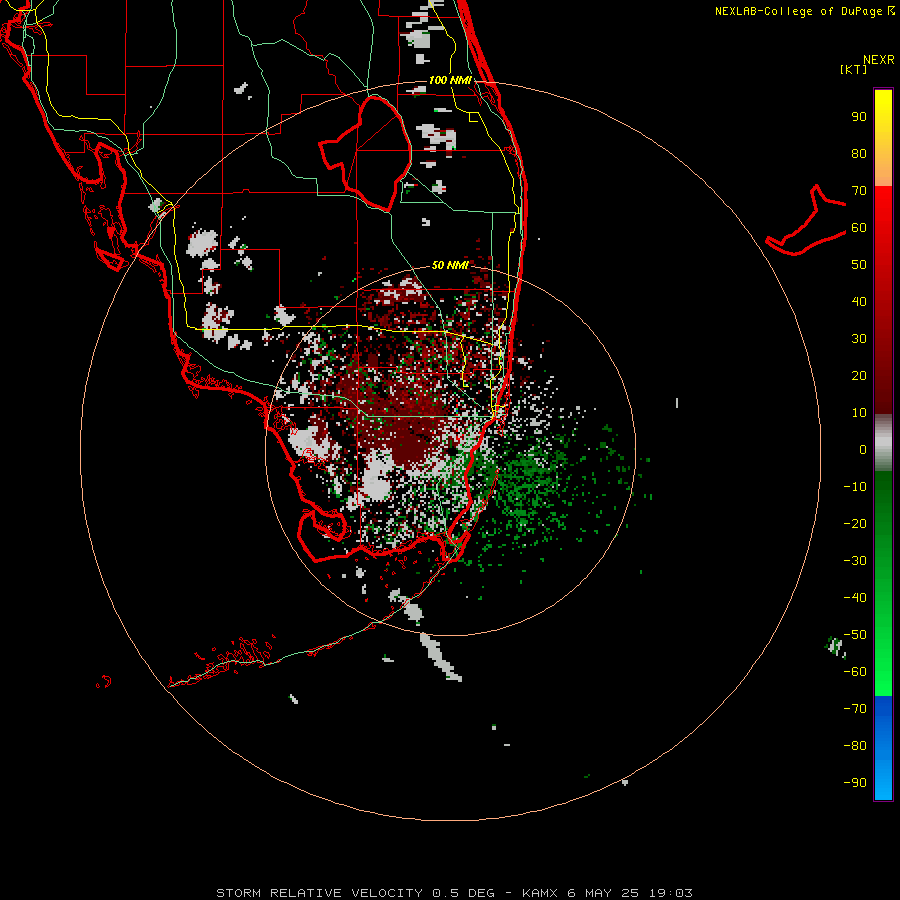This screenshot has width=900, height=900.
Task: Click the 90 value on the velocity scale
Action: coord(859,117)
